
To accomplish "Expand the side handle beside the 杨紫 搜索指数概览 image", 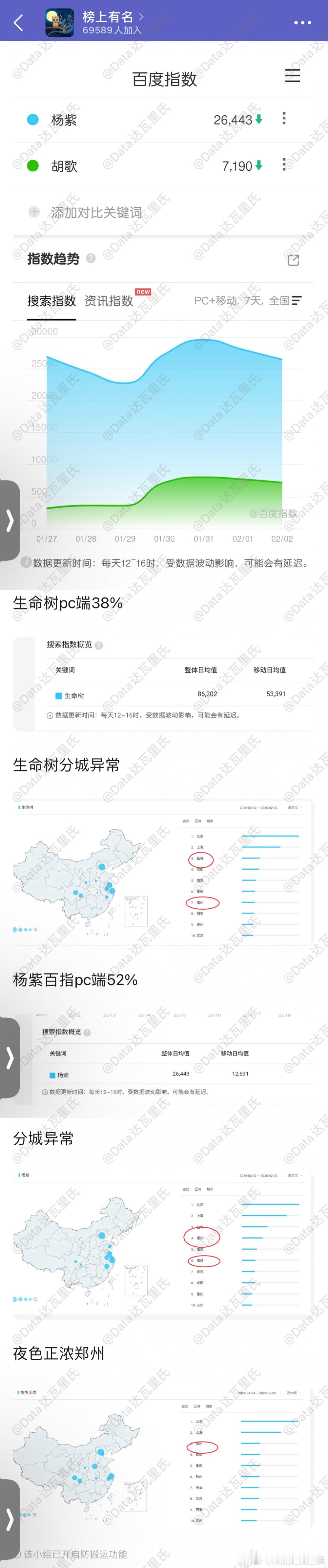I will point(10,1058).
